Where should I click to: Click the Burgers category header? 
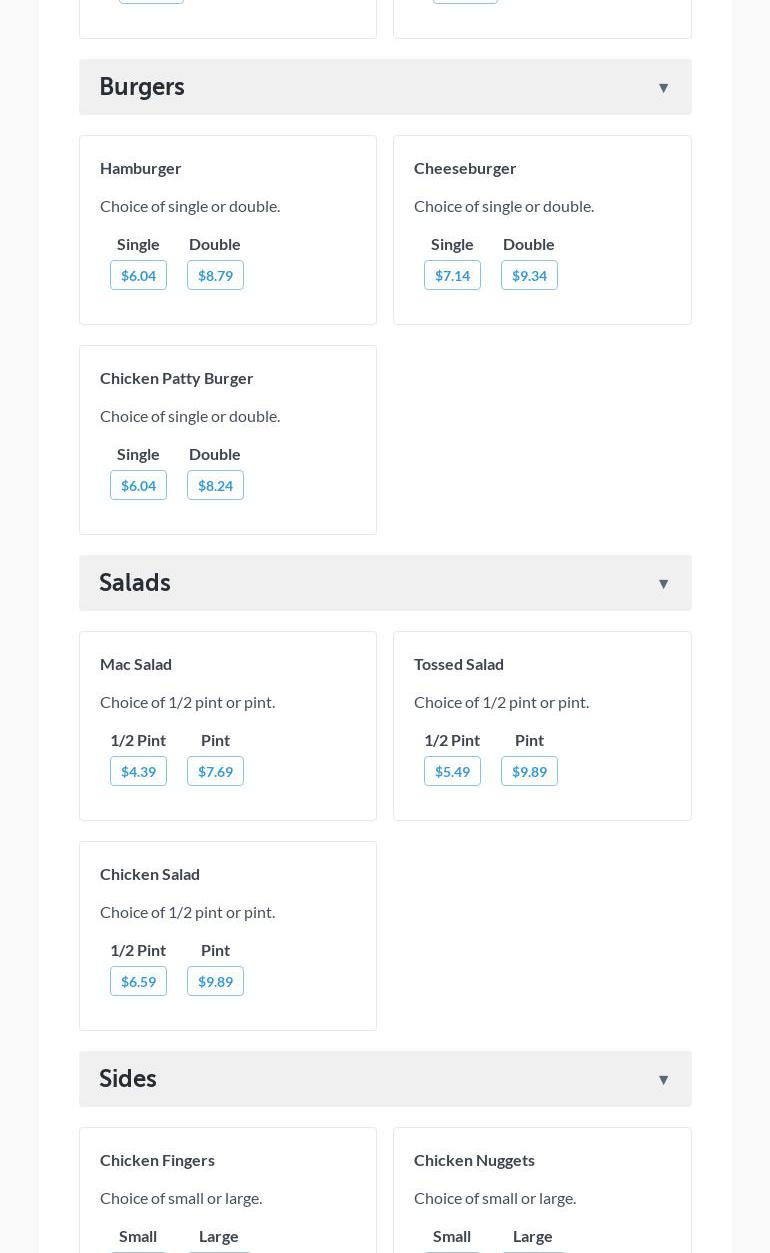coord(142,87)
